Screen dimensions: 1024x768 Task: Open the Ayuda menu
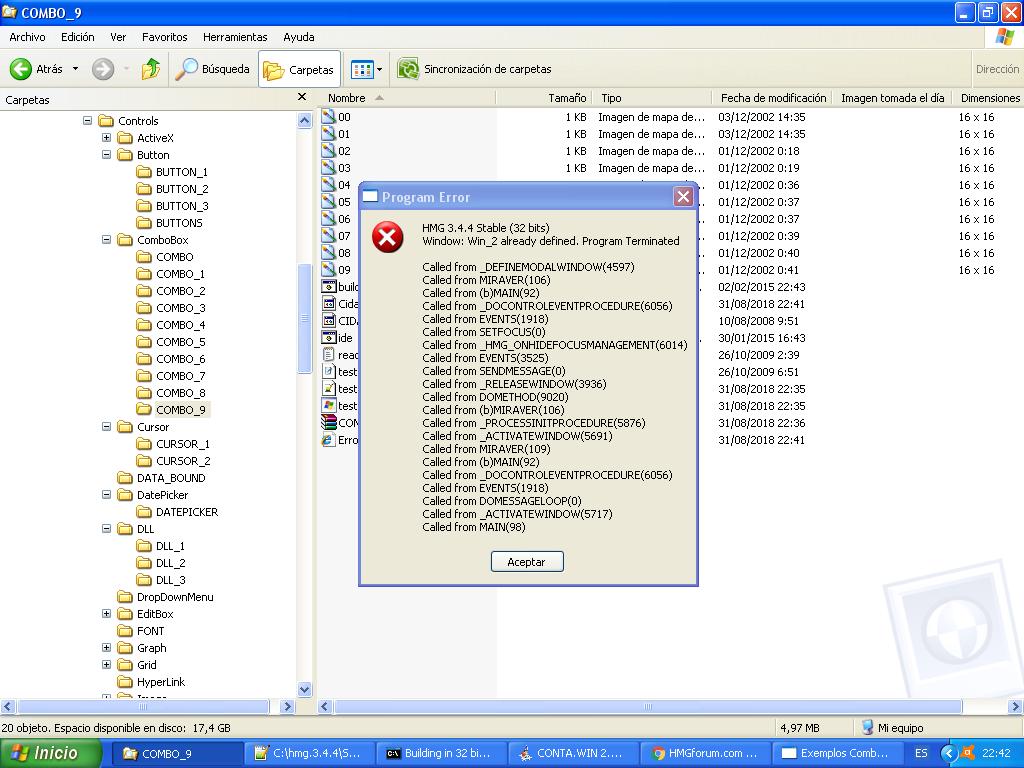299,37
